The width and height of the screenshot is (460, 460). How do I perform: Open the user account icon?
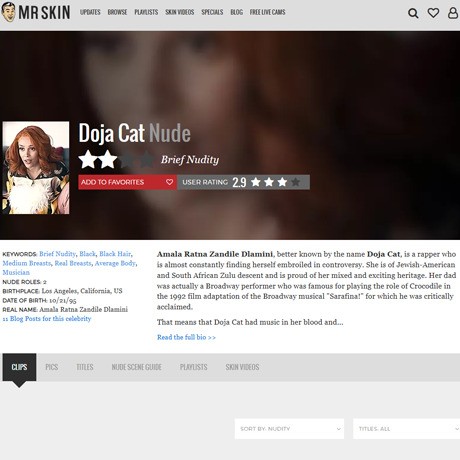(453, 13)
